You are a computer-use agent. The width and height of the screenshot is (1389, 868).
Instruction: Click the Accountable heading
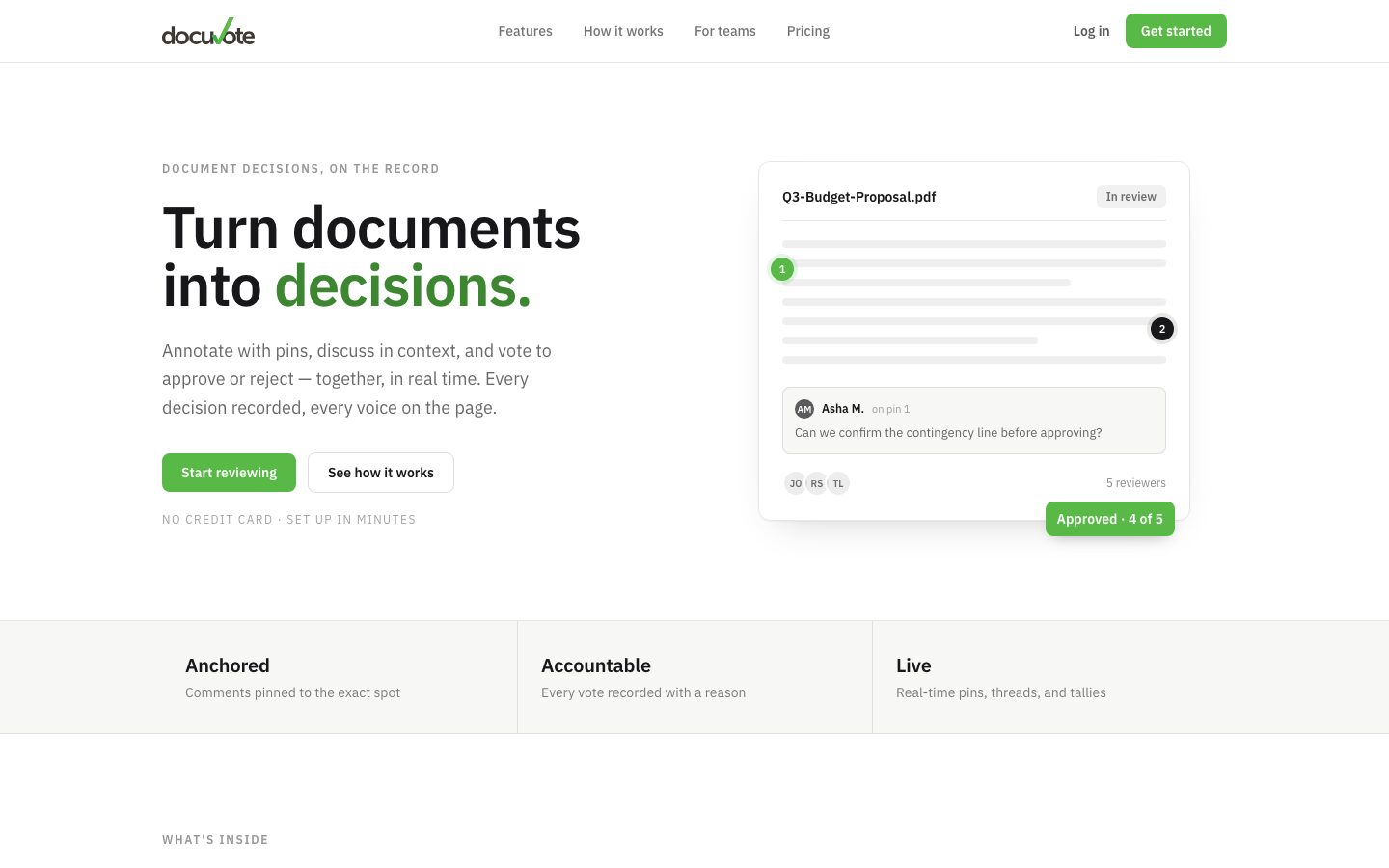click(596, 665)
